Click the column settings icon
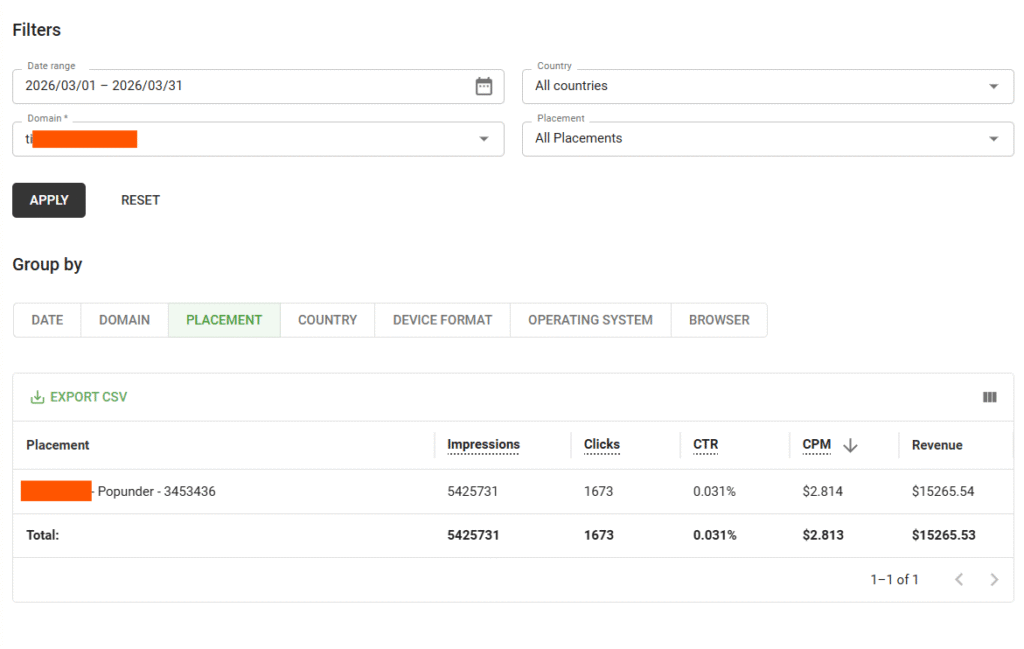 click(989, 397)
